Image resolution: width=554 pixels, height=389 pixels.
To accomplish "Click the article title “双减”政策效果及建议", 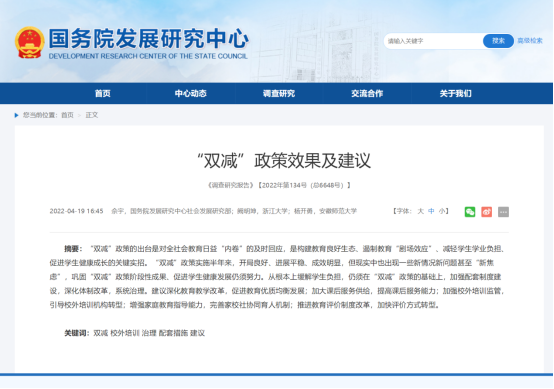I will [x=284, y=161].
